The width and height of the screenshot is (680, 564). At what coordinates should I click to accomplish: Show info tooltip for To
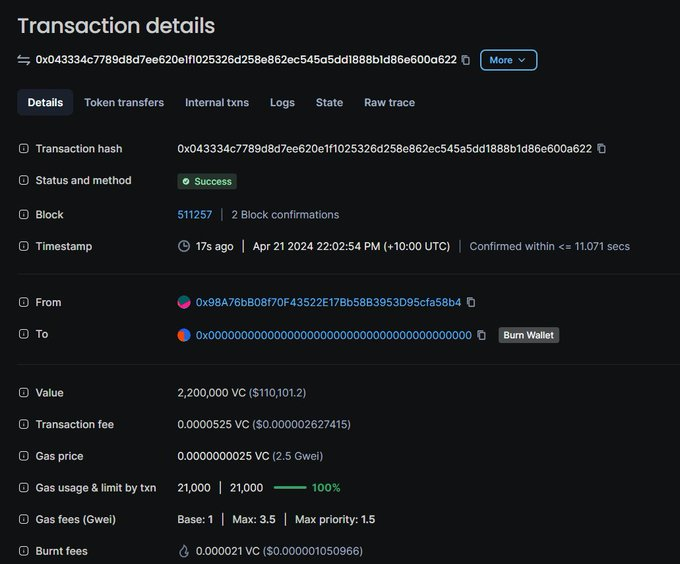point(24,334)
